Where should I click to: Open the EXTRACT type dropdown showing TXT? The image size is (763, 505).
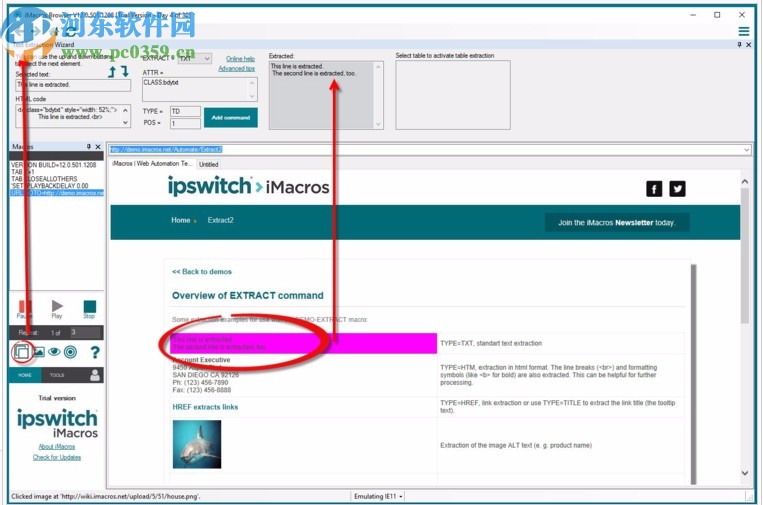[x=194, y=58]
